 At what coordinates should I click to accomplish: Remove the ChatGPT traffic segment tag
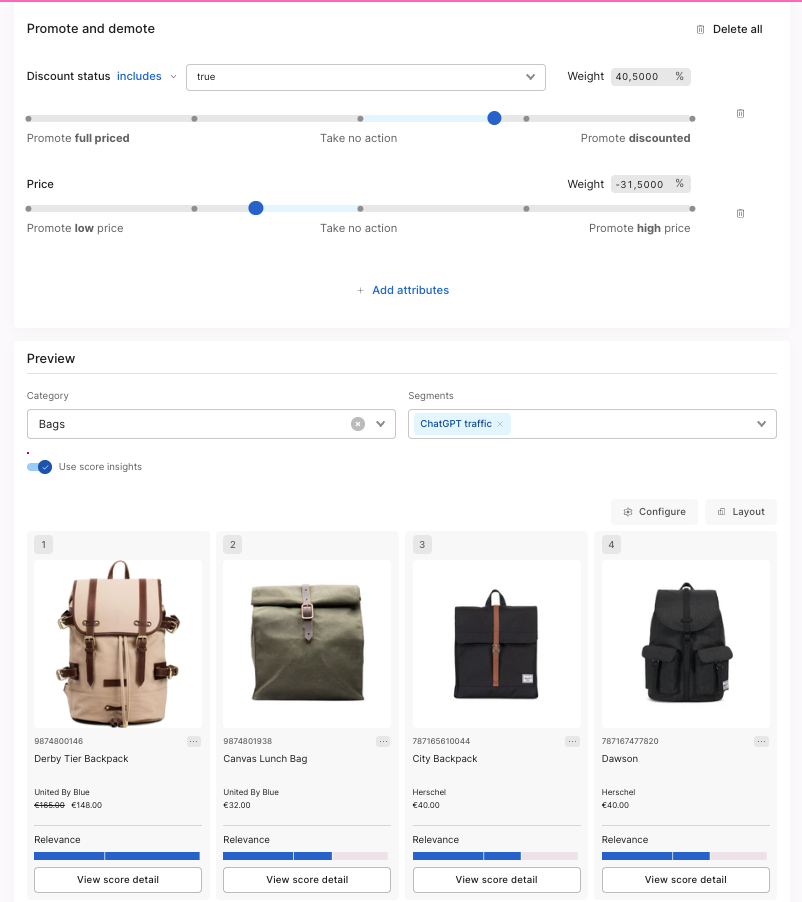pyautogui.click(x=500, y=424)
